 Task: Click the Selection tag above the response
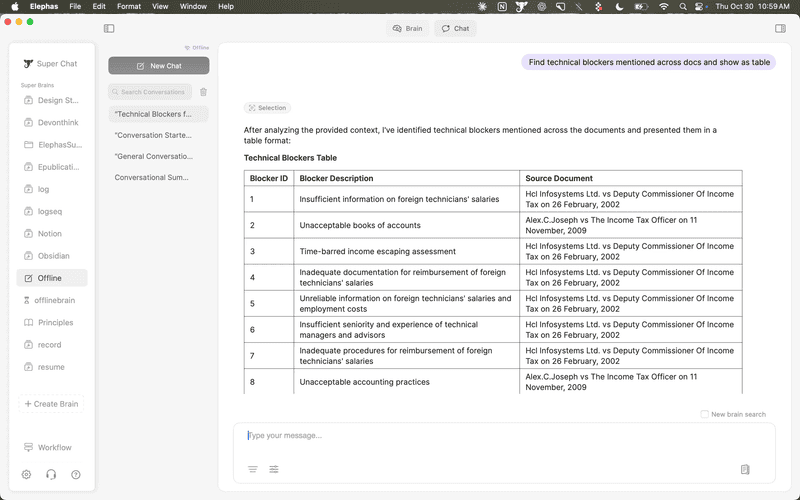click(x=267, y=108)
